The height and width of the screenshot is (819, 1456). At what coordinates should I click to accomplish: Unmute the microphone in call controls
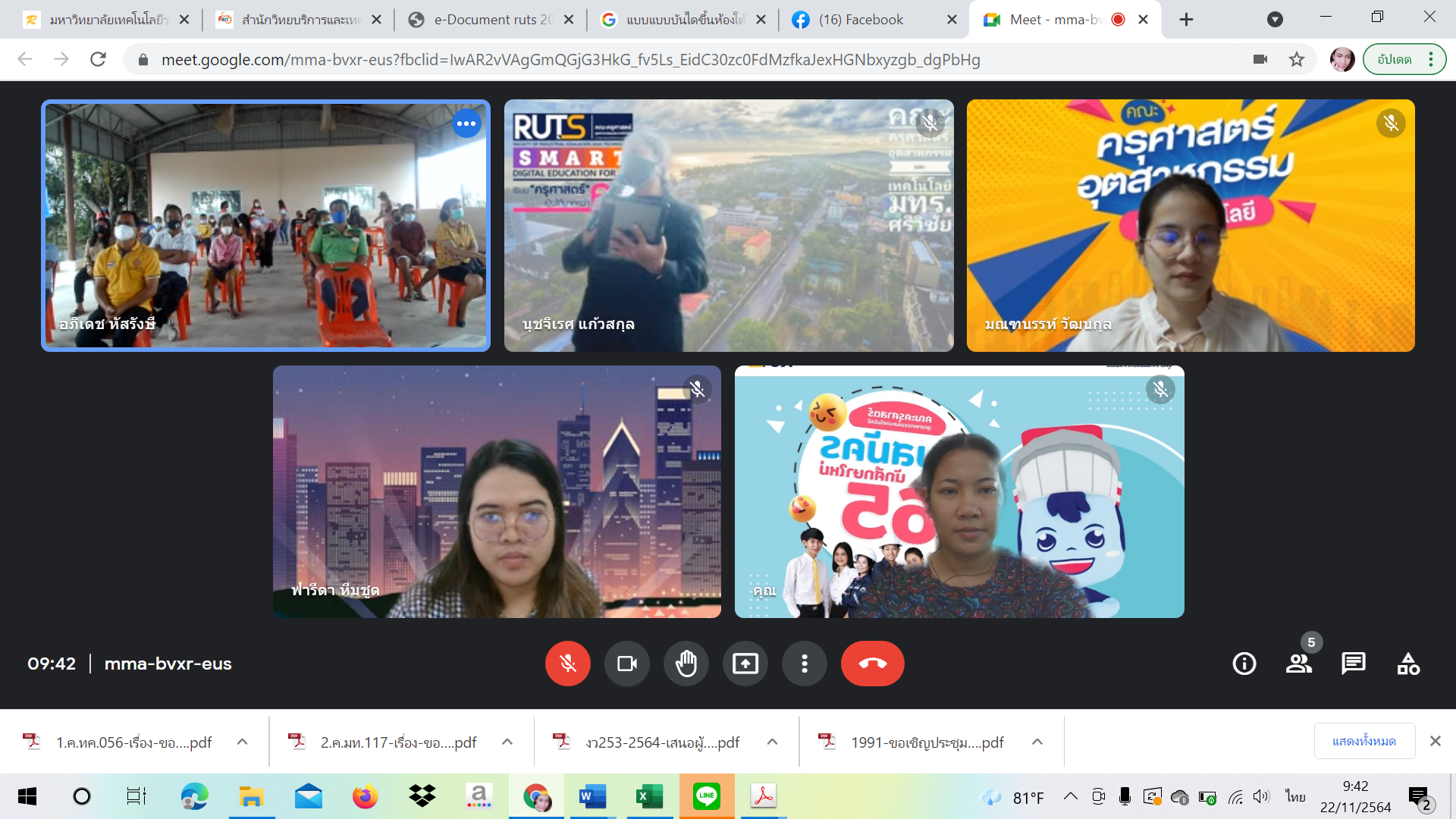tap(567, 664)
